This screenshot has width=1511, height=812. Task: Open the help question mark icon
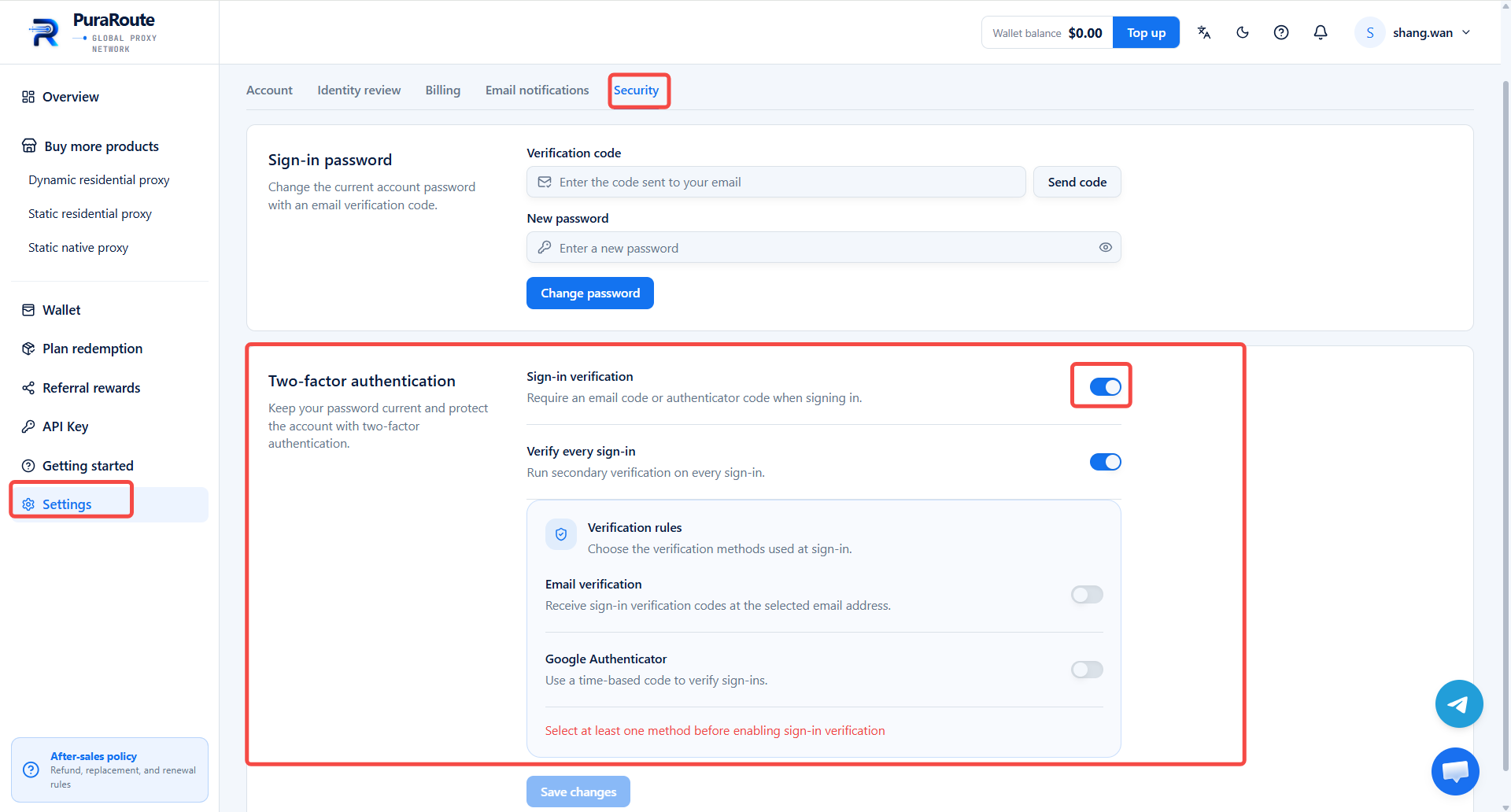click(x=1281, y=32)
